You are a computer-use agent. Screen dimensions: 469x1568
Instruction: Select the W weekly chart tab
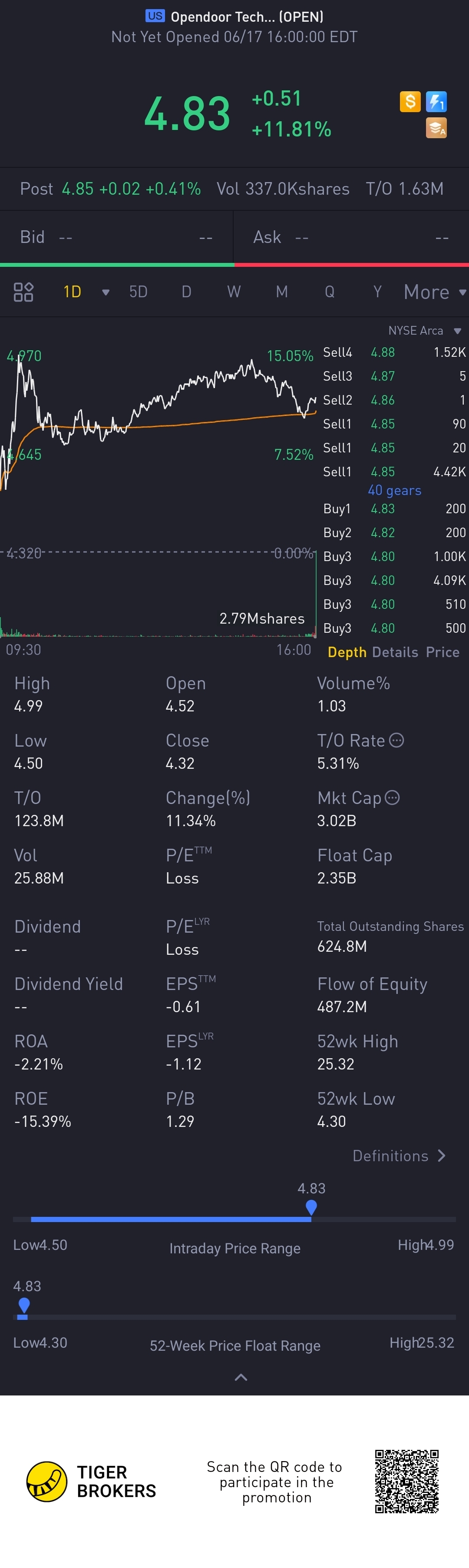click(234, 292)
